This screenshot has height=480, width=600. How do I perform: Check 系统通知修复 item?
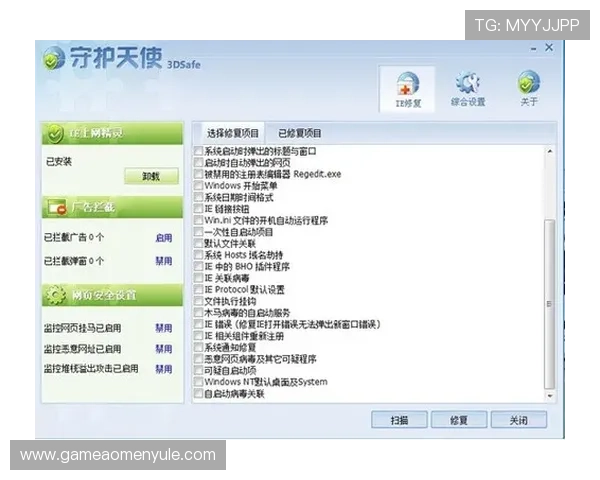pyautogui.click(x=198, y=347)
